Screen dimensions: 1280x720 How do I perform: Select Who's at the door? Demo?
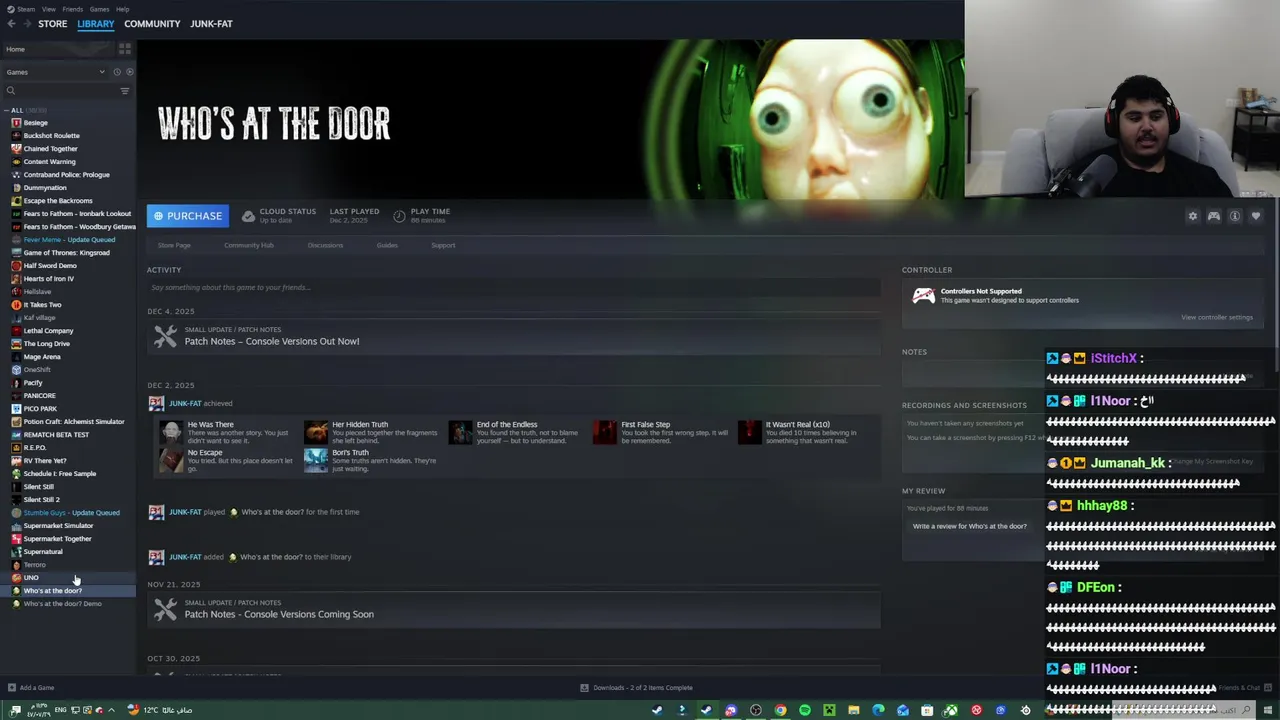coord(62,604)
